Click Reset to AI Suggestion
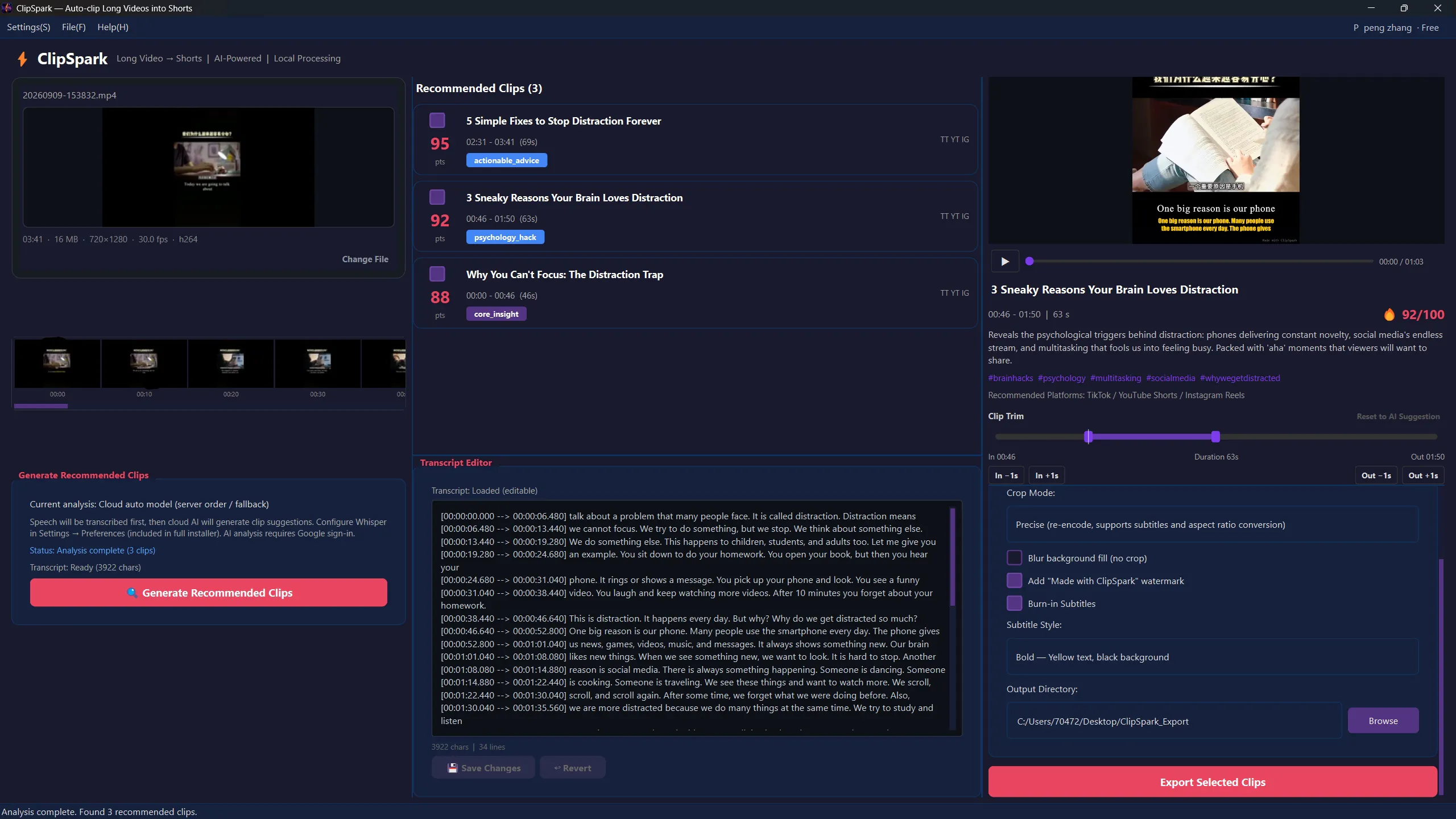This screenshot has height=819, width=1456. click(x=1398, y=417)
